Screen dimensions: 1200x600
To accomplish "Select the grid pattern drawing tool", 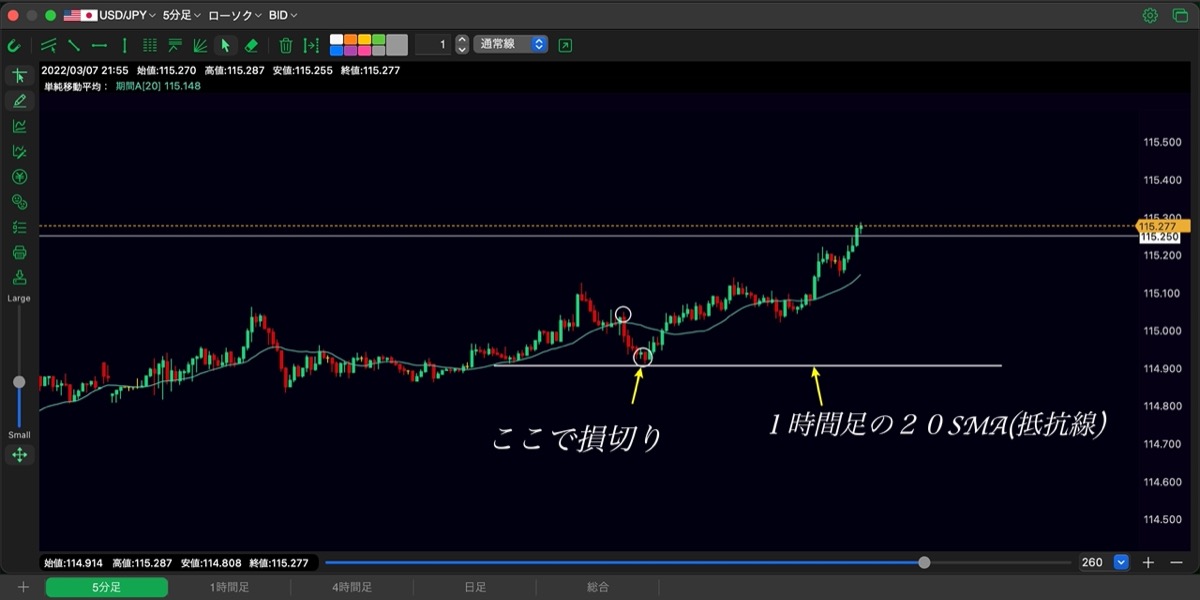I will (150, 45).
